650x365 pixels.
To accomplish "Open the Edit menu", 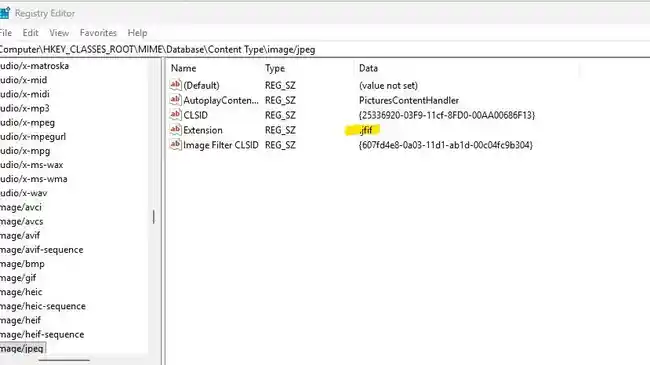I will [30, 33].
